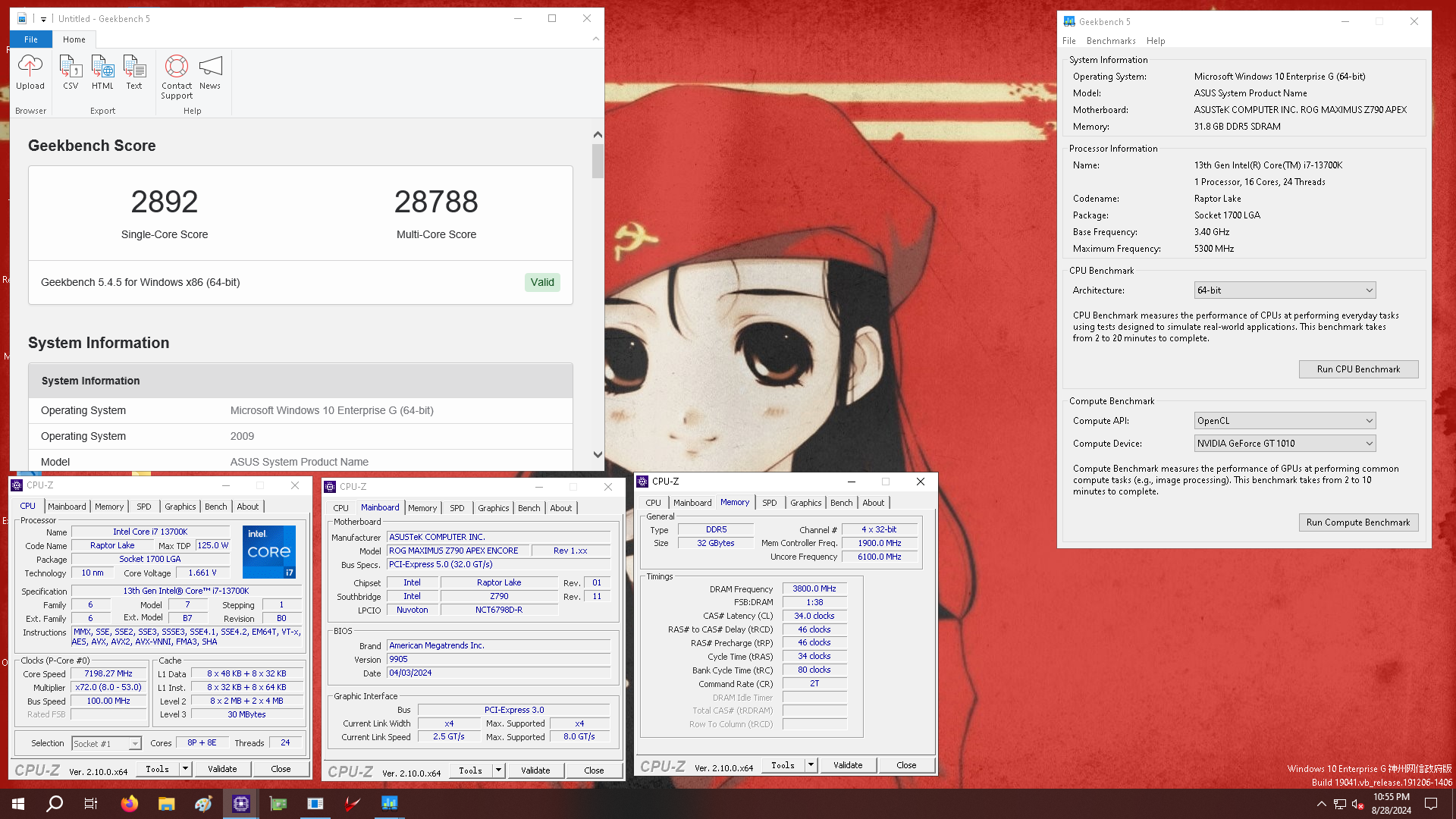Click the Valid badge
The height and width of the screenshot is (819, 1456).
click(542, 282)
